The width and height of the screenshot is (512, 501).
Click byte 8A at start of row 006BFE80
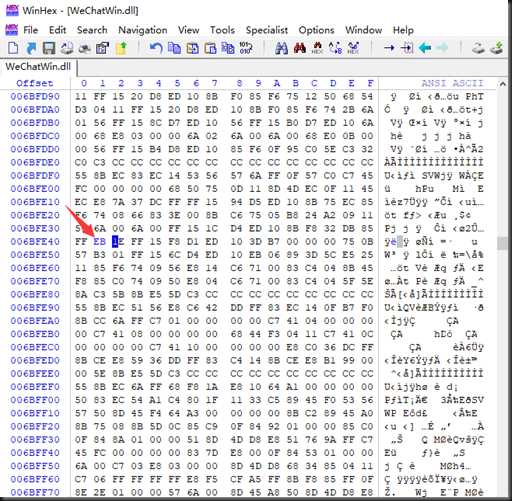coord(81,294)
